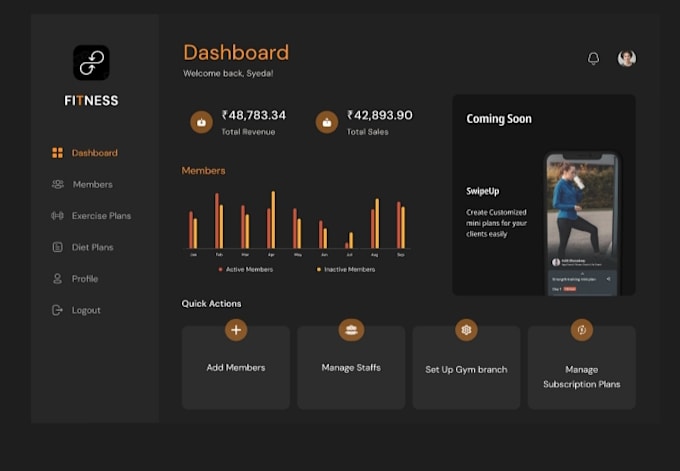
Task: Click the Total Sales label
Action: point(367,132)
